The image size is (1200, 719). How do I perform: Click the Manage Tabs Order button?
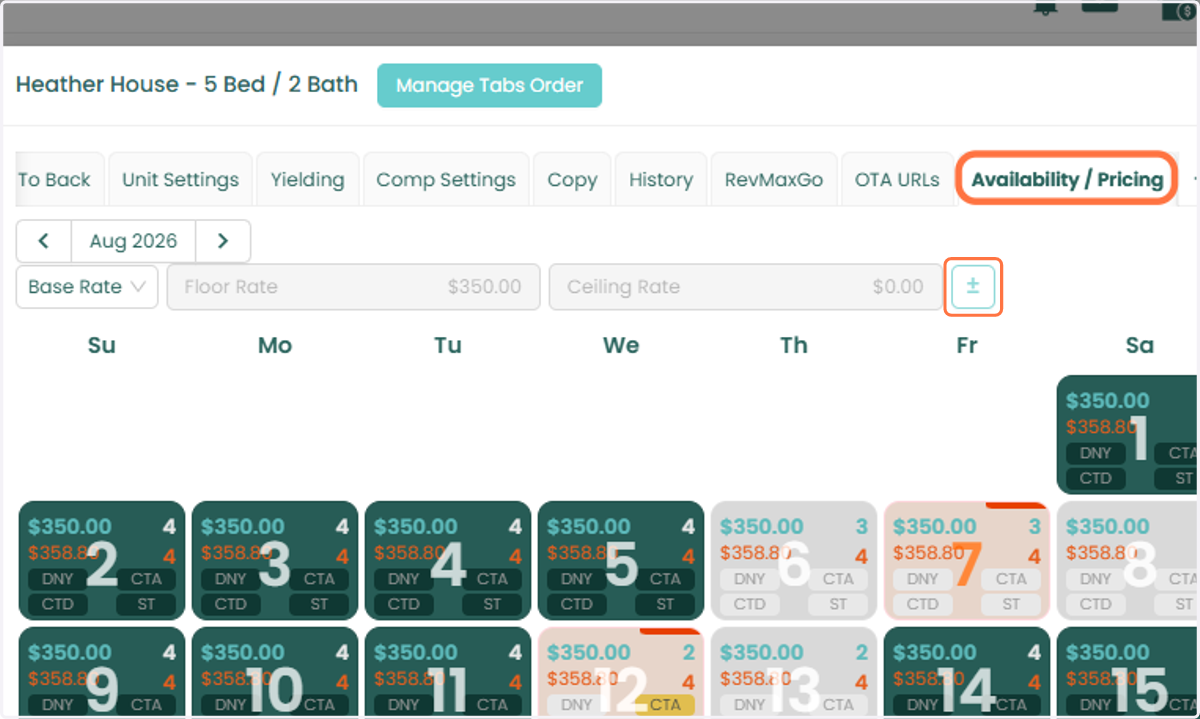click(x=489, y=86)
